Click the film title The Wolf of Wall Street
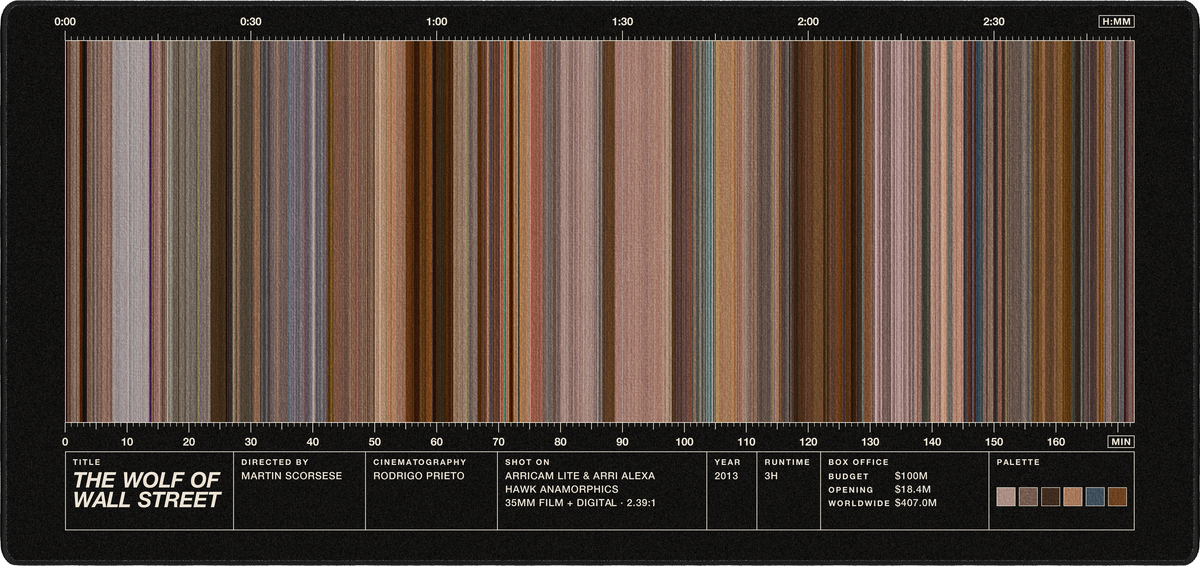 [x=147, y=490]
